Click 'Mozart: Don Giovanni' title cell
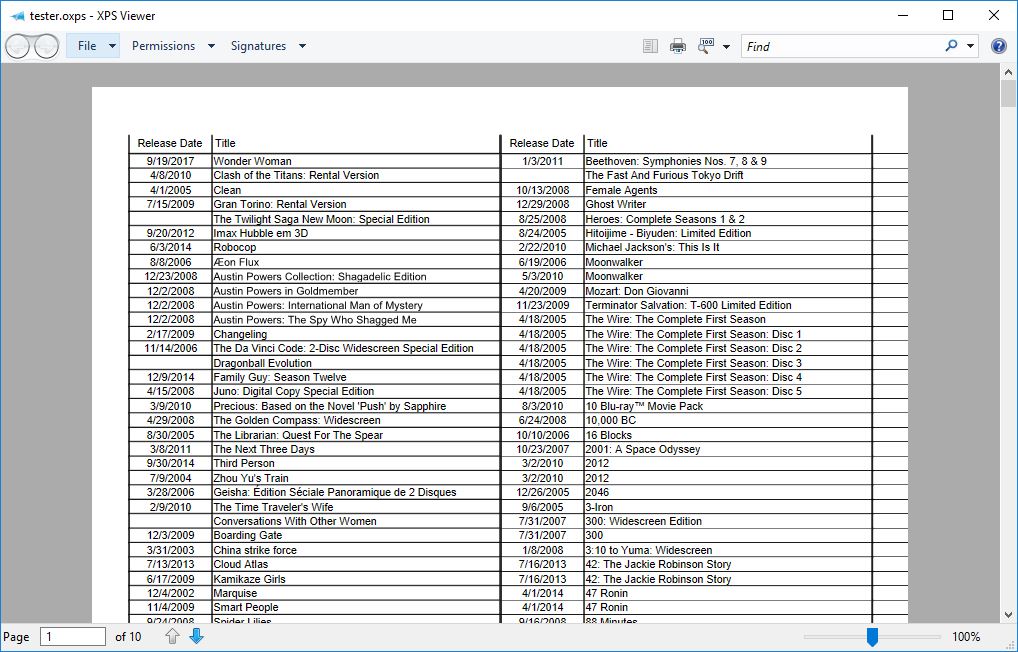The width and height of the screenshot is (1018, 652). 637,291
